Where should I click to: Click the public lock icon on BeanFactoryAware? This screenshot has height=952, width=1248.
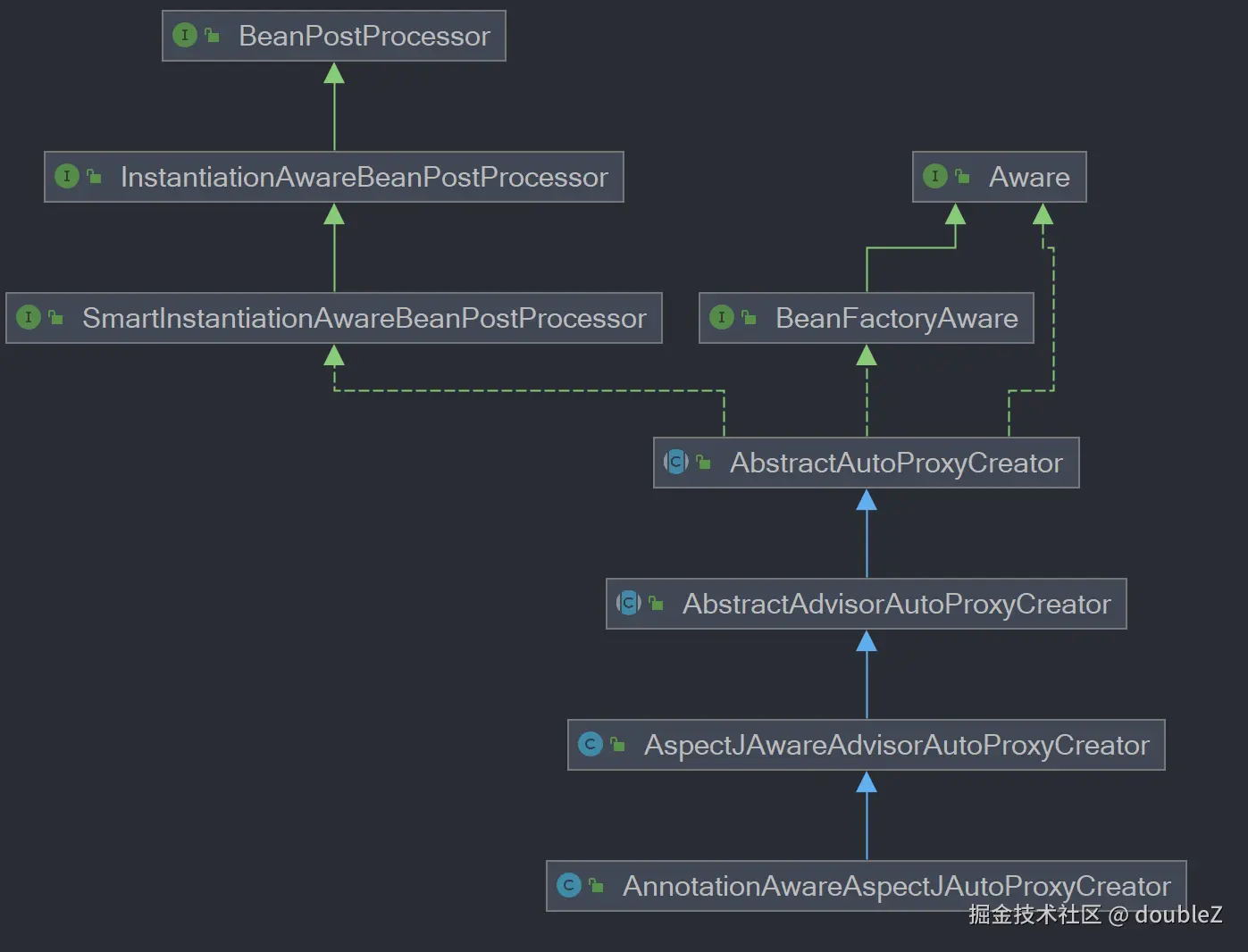[749, 317]
